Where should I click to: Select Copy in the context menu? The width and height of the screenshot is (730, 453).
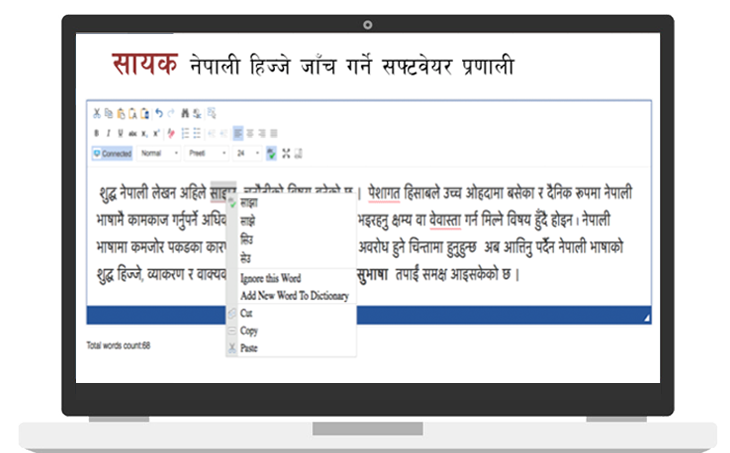click(x=249, y=330)
